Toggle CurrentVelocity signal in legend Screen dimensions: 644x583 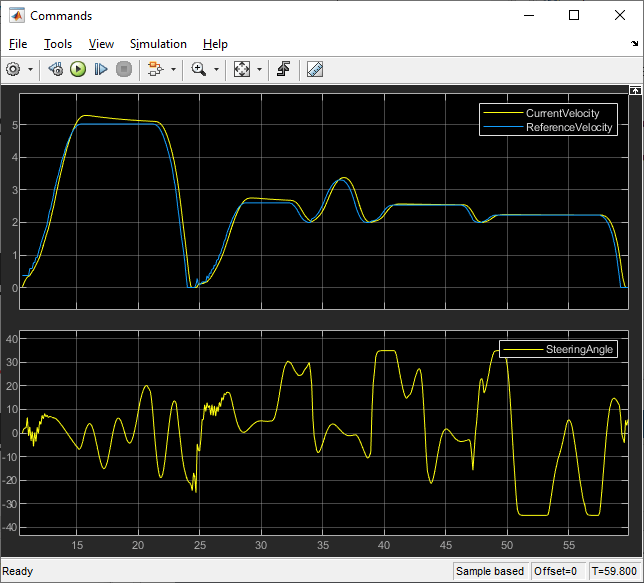[562, 113]
